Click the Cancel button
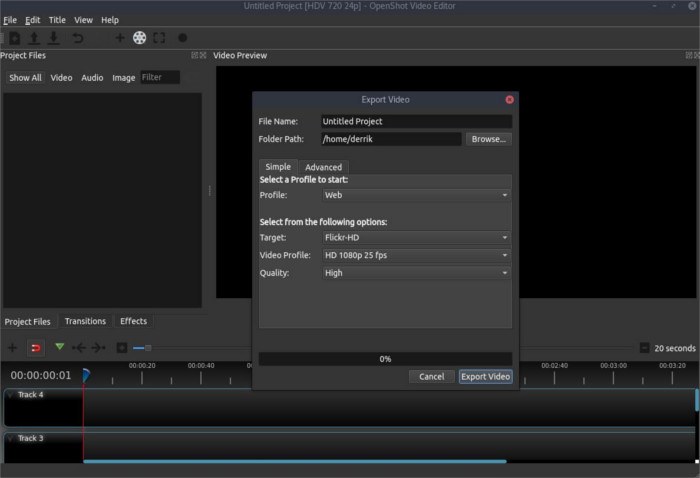The height and width of the screenshot is (478, 700). (x=432, y=377)
